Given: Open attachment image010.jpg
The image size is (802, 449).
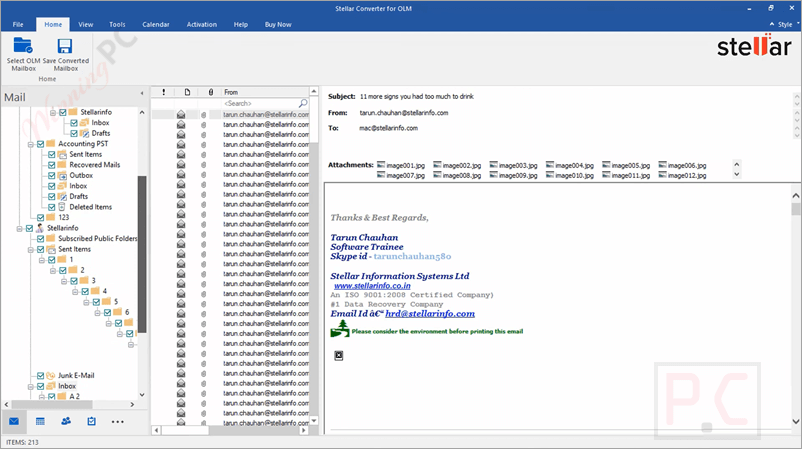Looking at the screenshot, I should [570, 175].
